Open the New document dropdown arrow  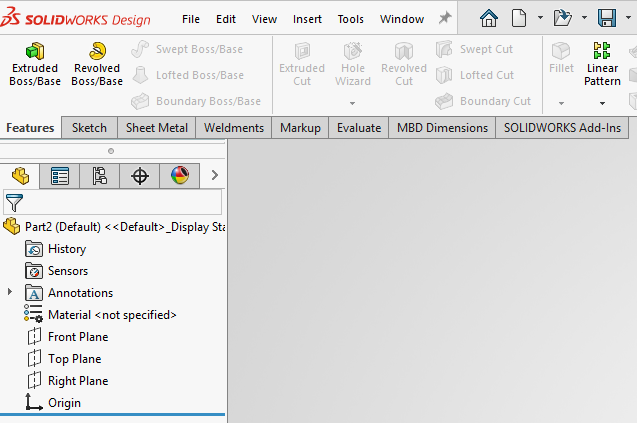(x=540, y=17)
